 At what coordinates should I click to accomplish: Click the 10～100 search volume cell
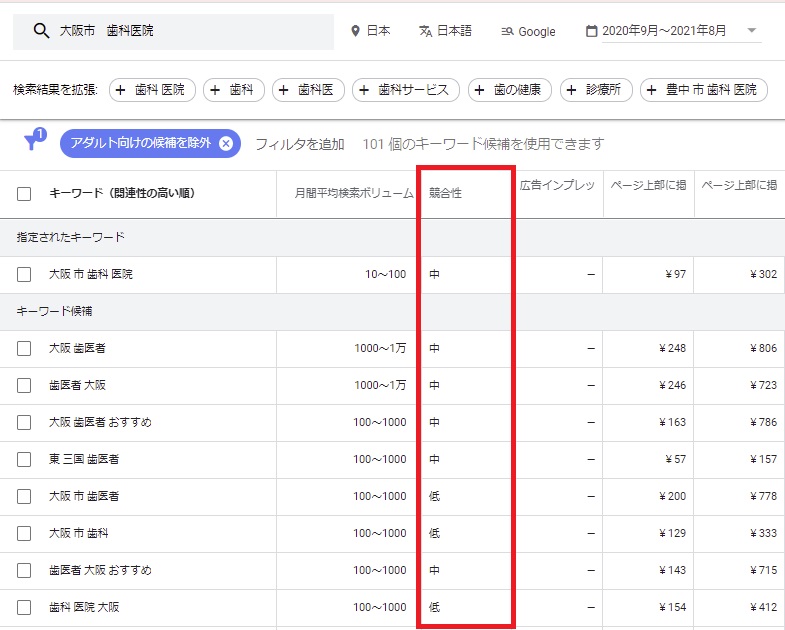point(385,274)
